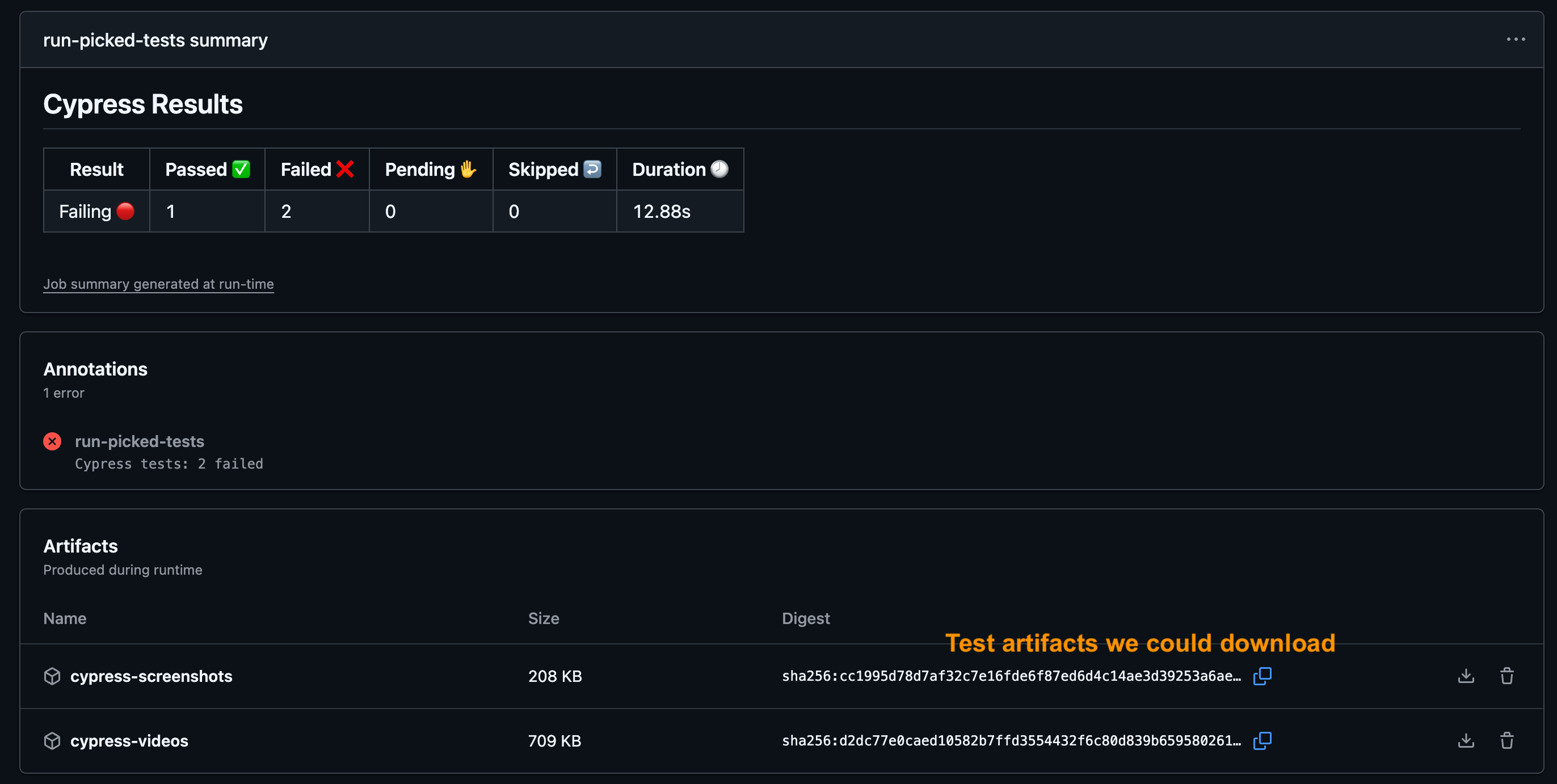Open the Job summary generated at run-time link
1557x784 pixels.
[158, 284]
